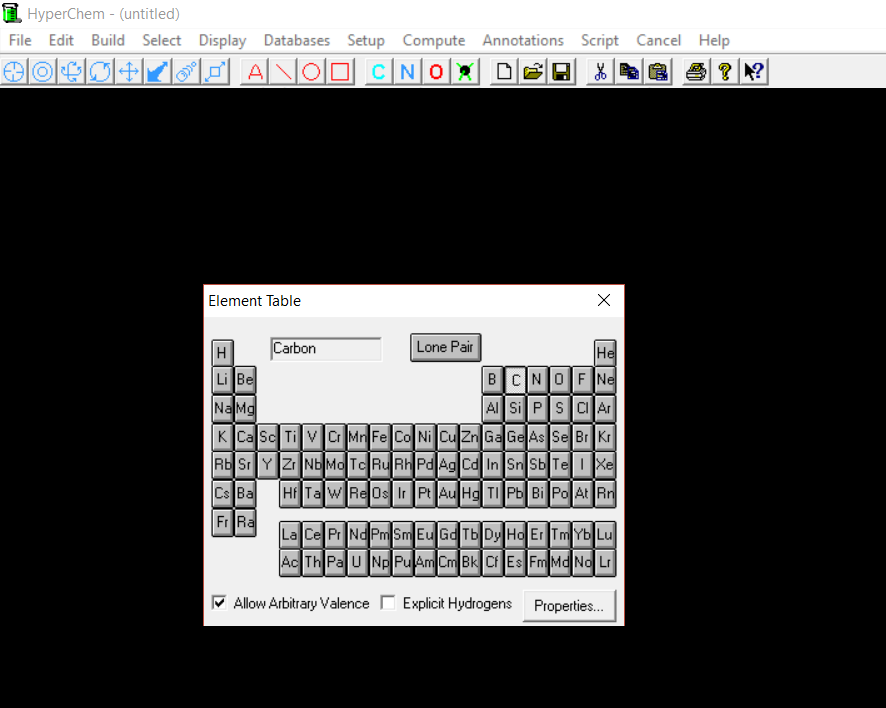This screenshot has width=886, height=708.
Task: Pick Chlorine (Cl) element button
Action: [x=582, y=408]
